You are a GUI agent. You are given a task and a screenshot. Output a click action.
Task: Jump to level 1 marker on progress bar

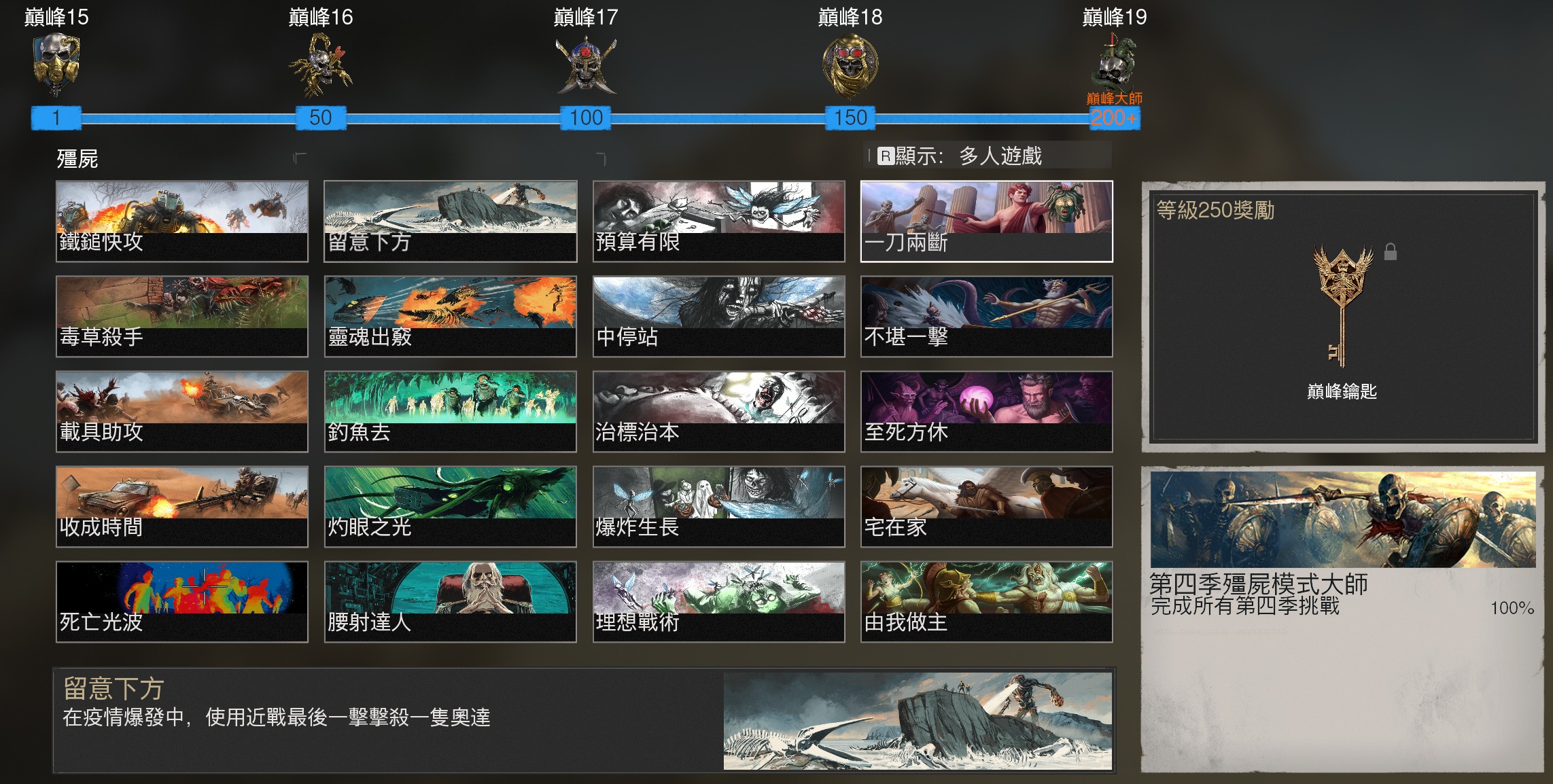56,118
